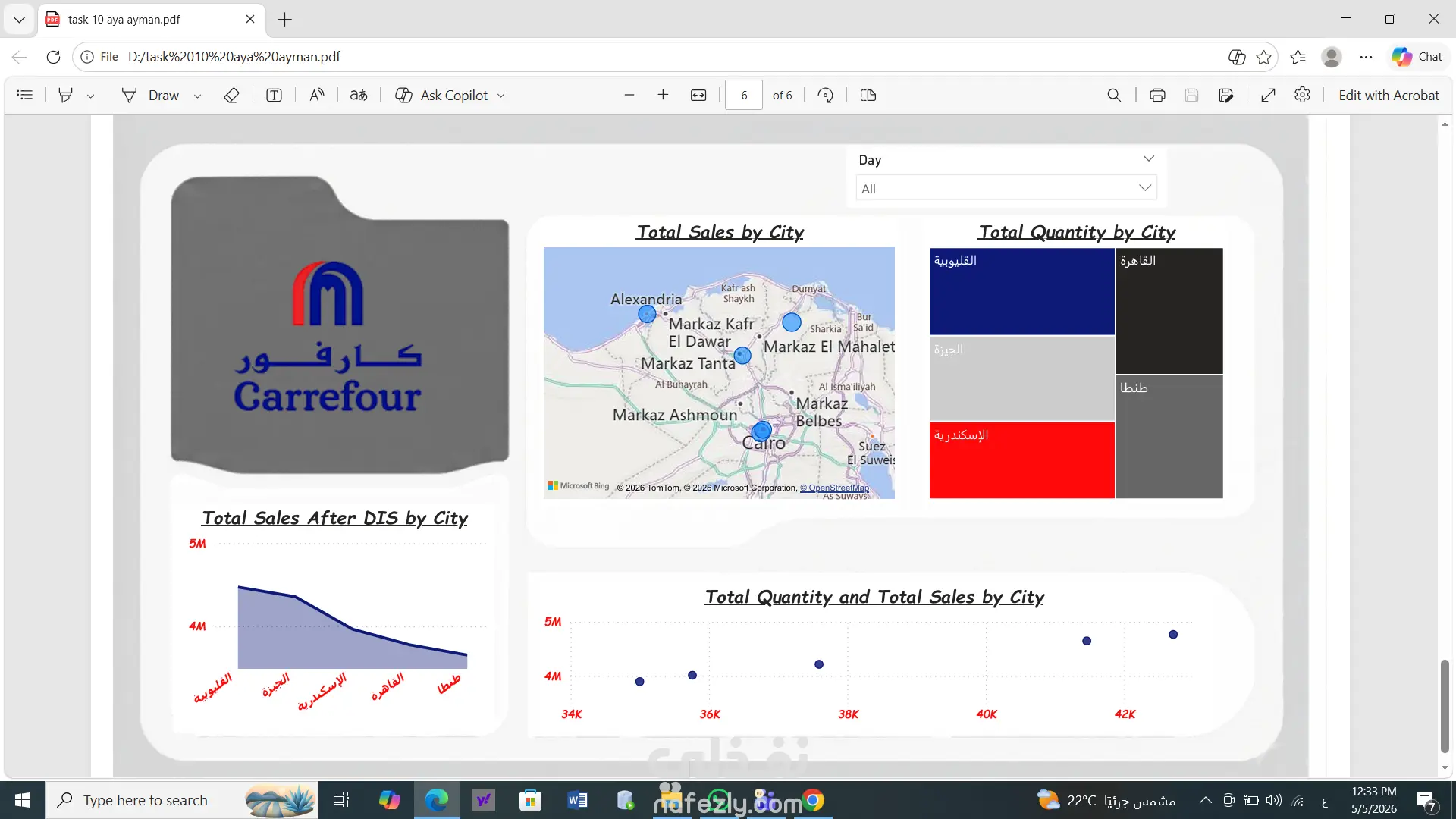Zoom in on the PDF page

coord(663,96)
